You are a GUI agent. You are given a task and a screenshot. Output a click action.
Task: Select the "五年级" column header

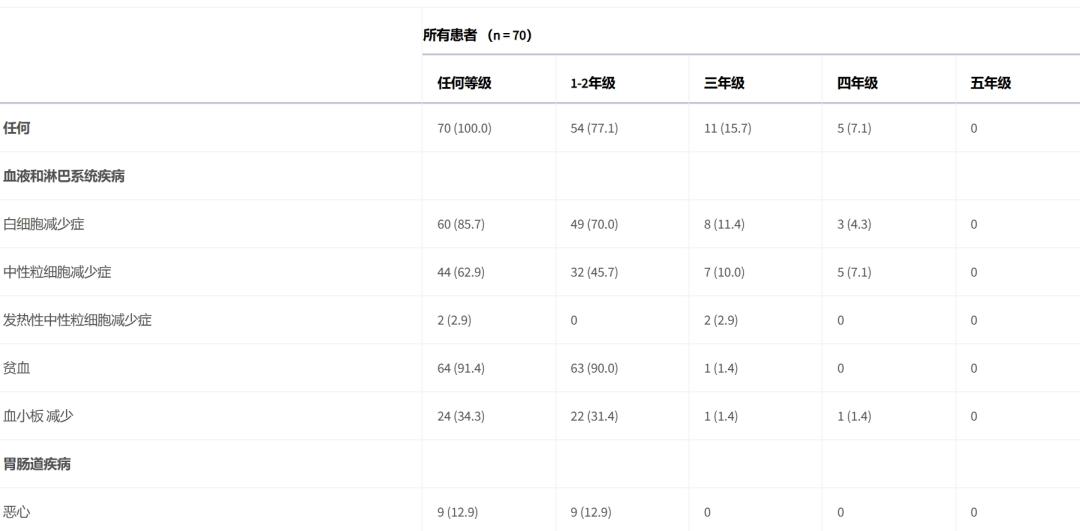click(990, 83)
